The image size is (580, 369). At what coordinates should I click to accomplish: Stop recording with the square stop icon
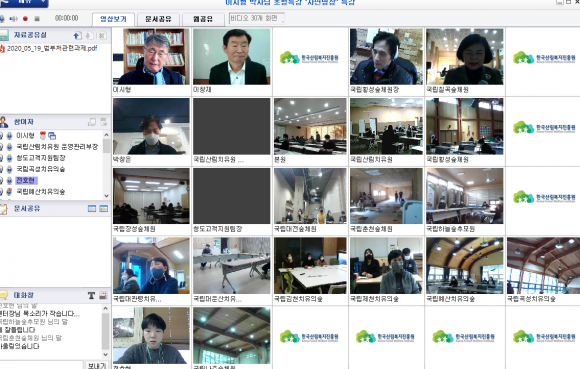(37, 18)
